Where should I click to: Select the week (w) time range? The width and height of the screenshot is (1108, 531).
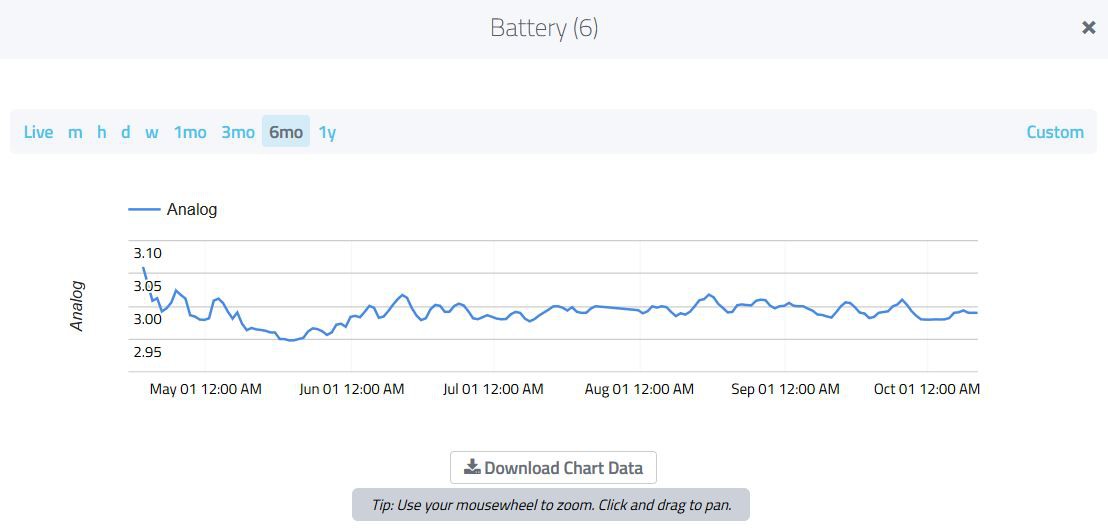coord(151,132)
